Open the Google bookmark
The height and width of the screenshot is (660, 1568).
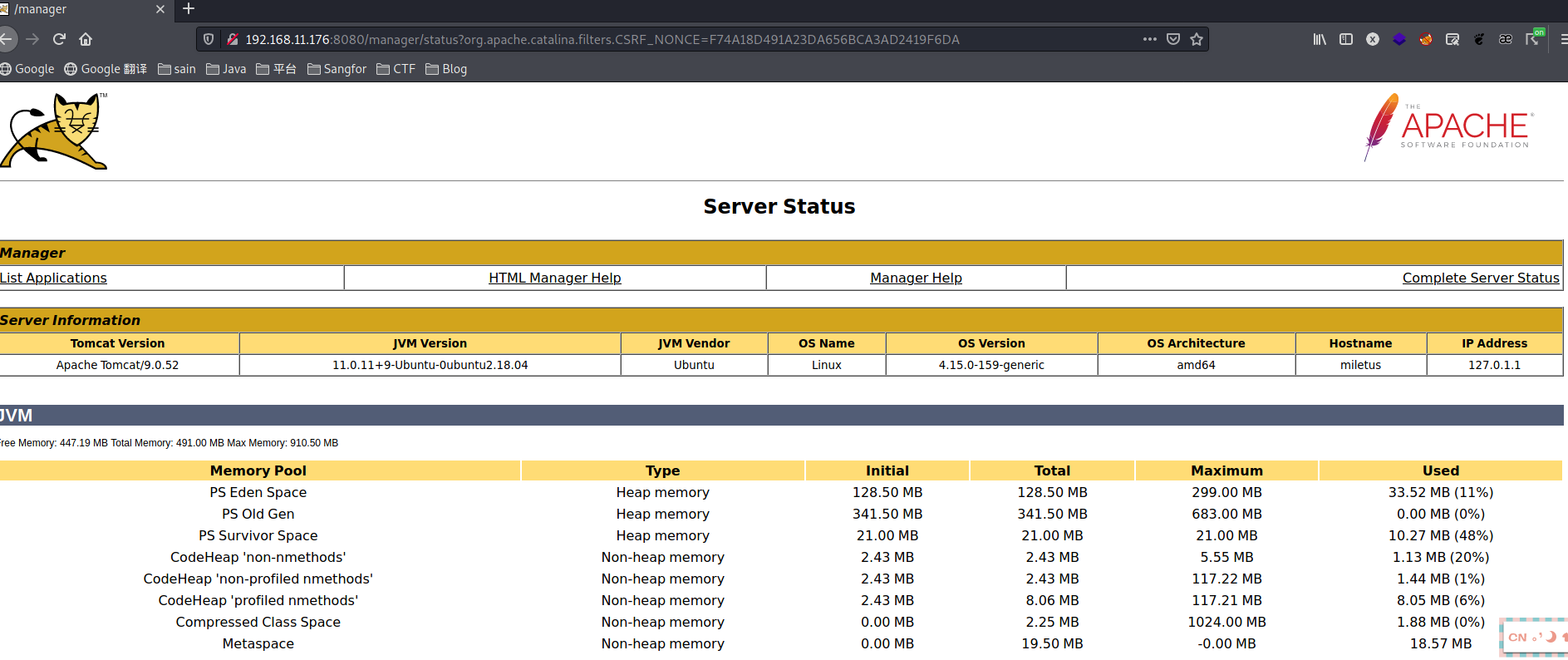(27, 69)
